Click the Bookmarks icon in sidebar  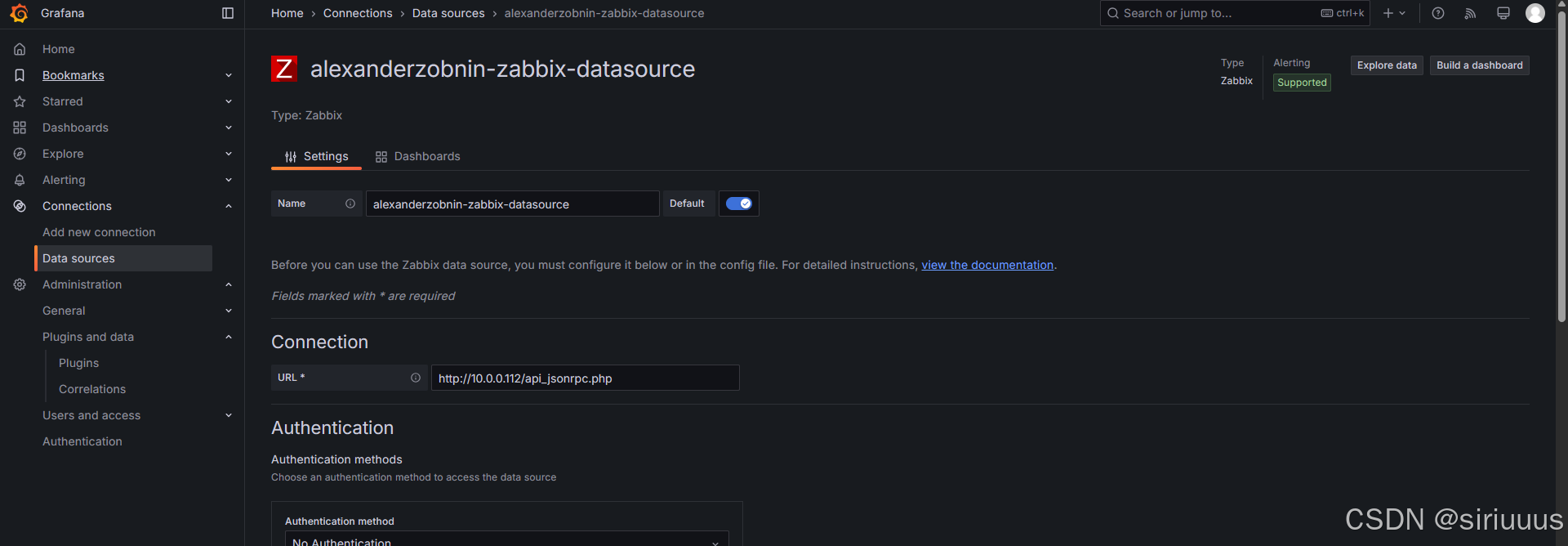20,75
